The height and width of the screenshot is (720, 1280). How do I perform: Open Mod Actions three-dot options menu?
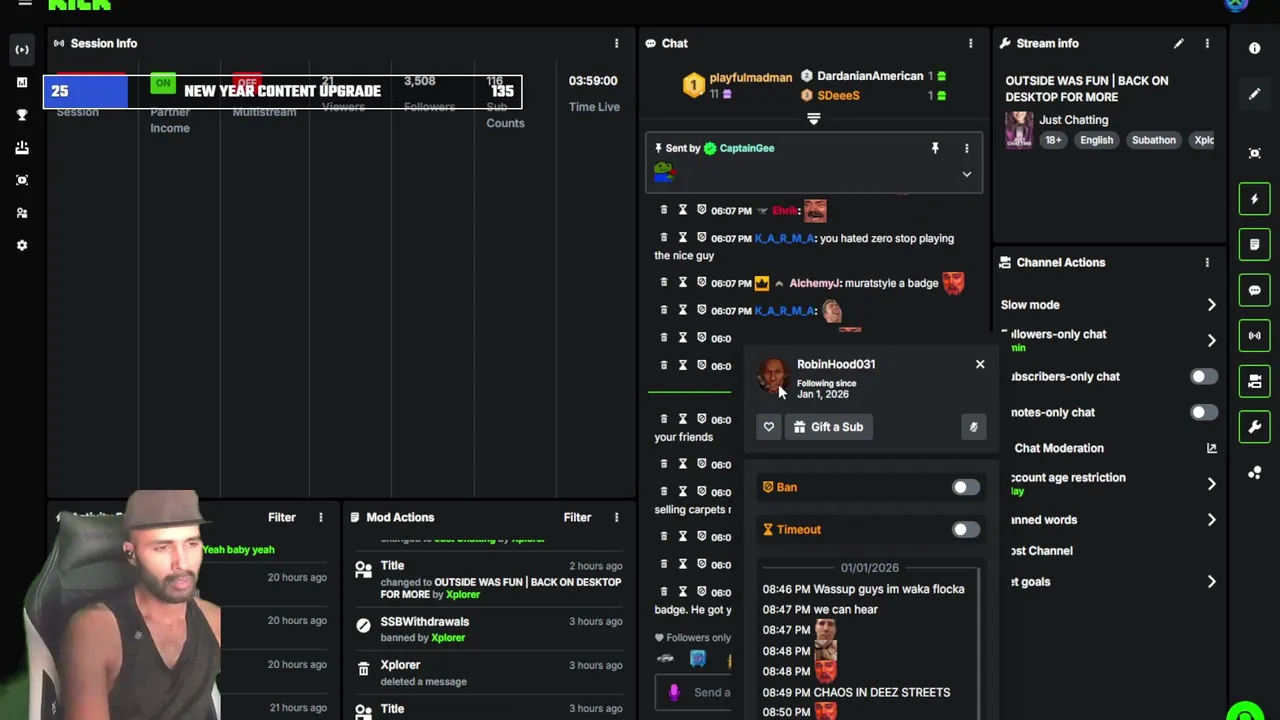coord(616,517)
